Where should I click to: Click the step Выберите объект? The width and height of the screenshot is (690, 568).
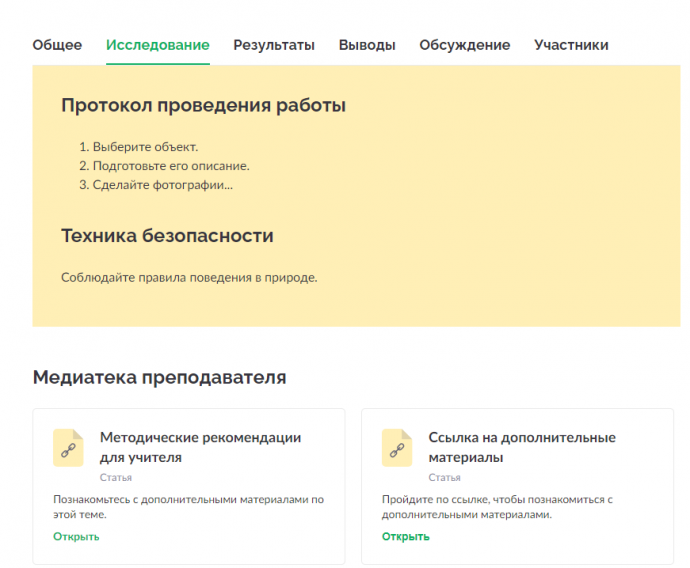(x=139, y=147)
